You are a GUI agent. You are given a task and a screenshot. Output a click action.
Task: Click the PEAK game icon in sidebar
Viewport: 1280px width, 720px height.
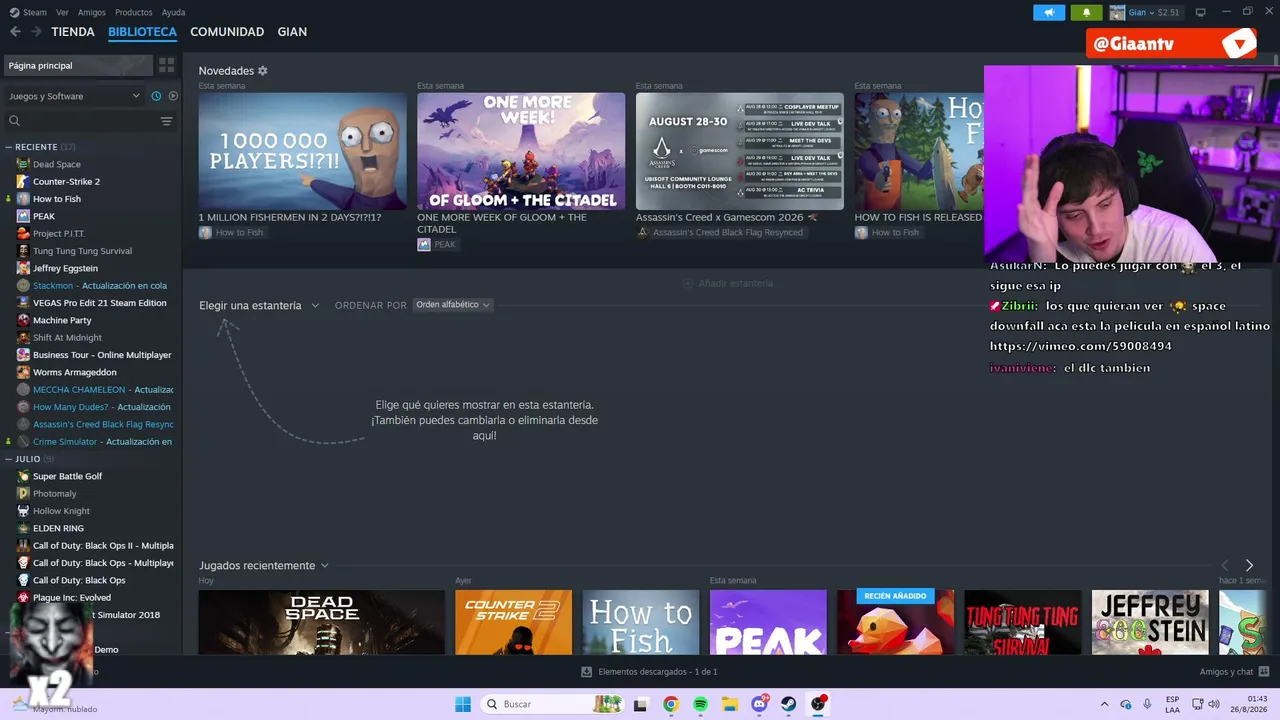(23, 216)
